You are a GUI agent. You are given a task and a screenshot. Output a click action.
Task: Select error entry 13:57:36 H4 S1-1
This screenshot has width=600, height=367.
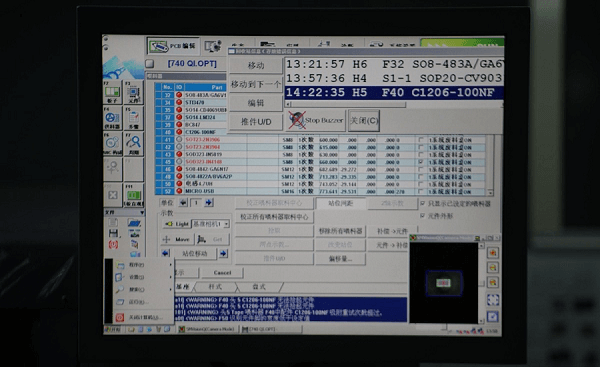(x=394, y=78)
